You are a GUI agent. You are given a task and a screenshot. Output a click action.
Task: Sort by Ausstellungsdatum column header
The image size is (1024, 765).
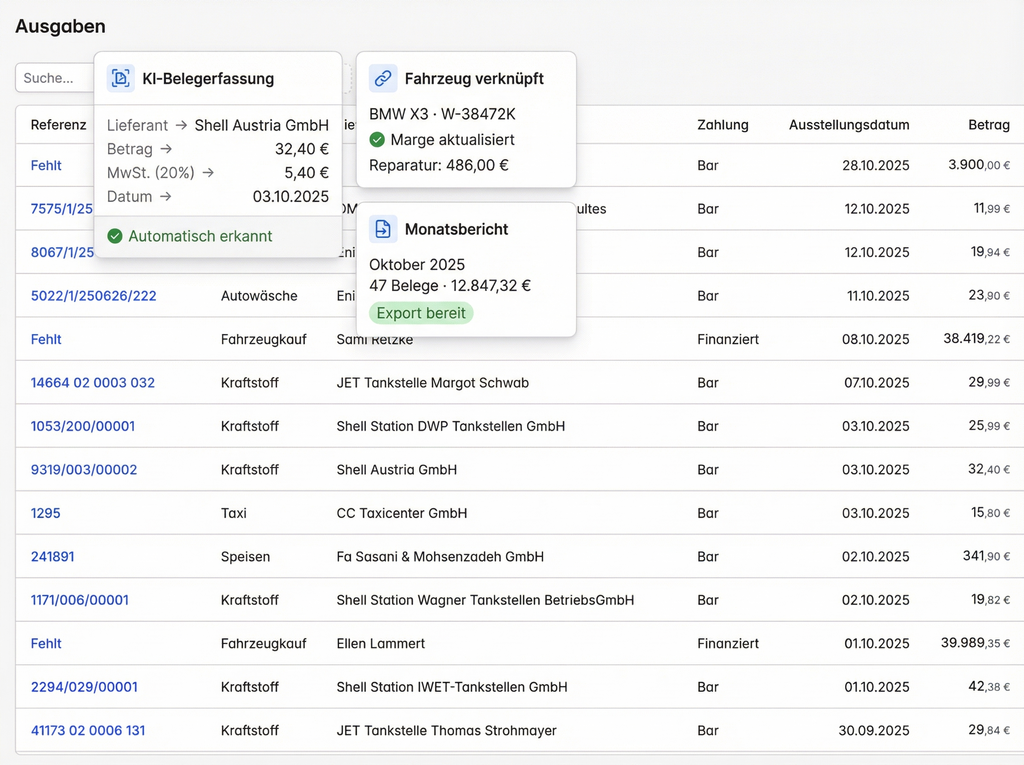point(849,125)
